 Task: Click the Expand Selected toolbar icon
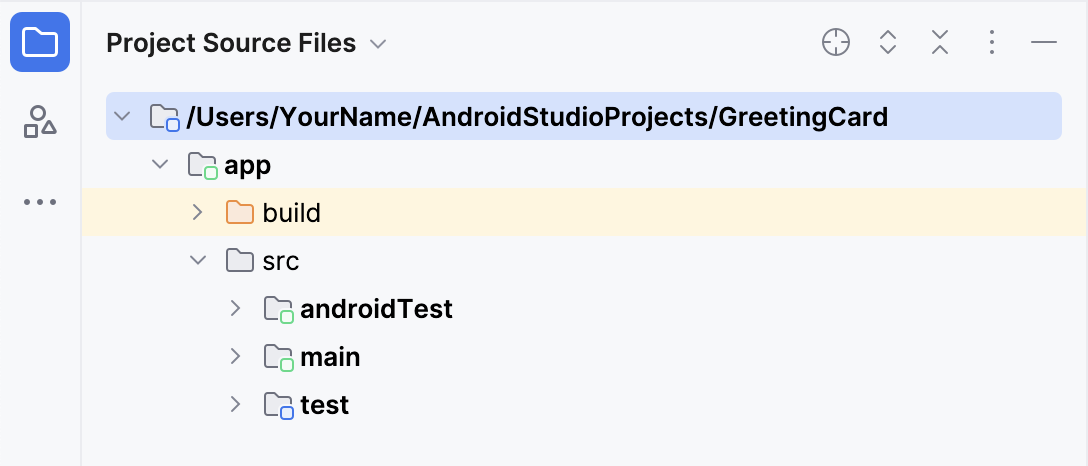point(888,42)
